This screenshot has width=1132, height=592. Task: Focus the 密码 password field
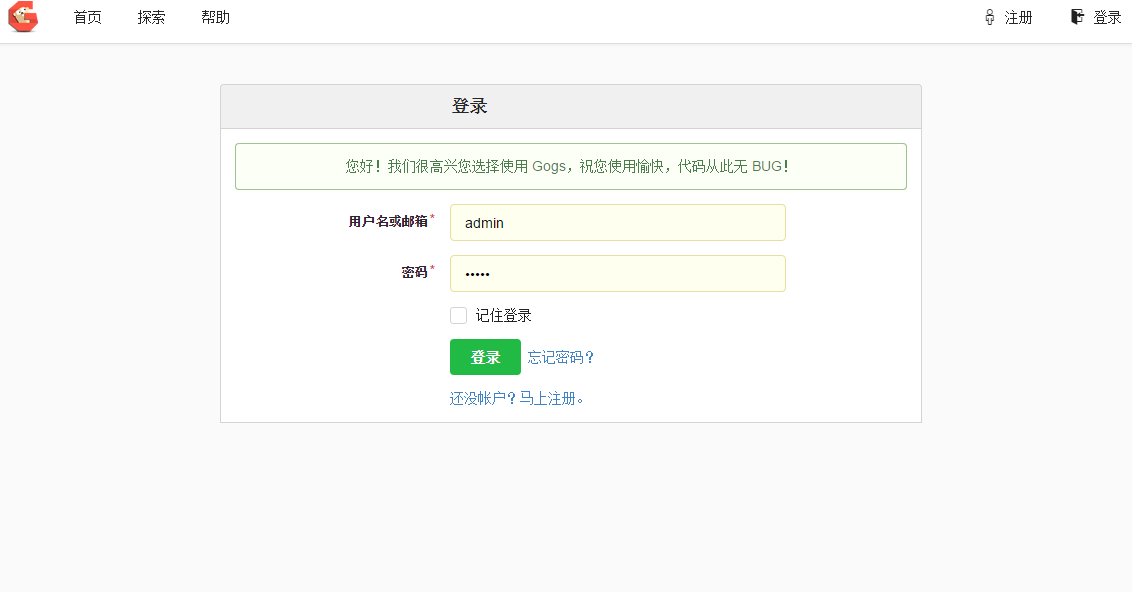pyautogui.click(x=617, y=274)
